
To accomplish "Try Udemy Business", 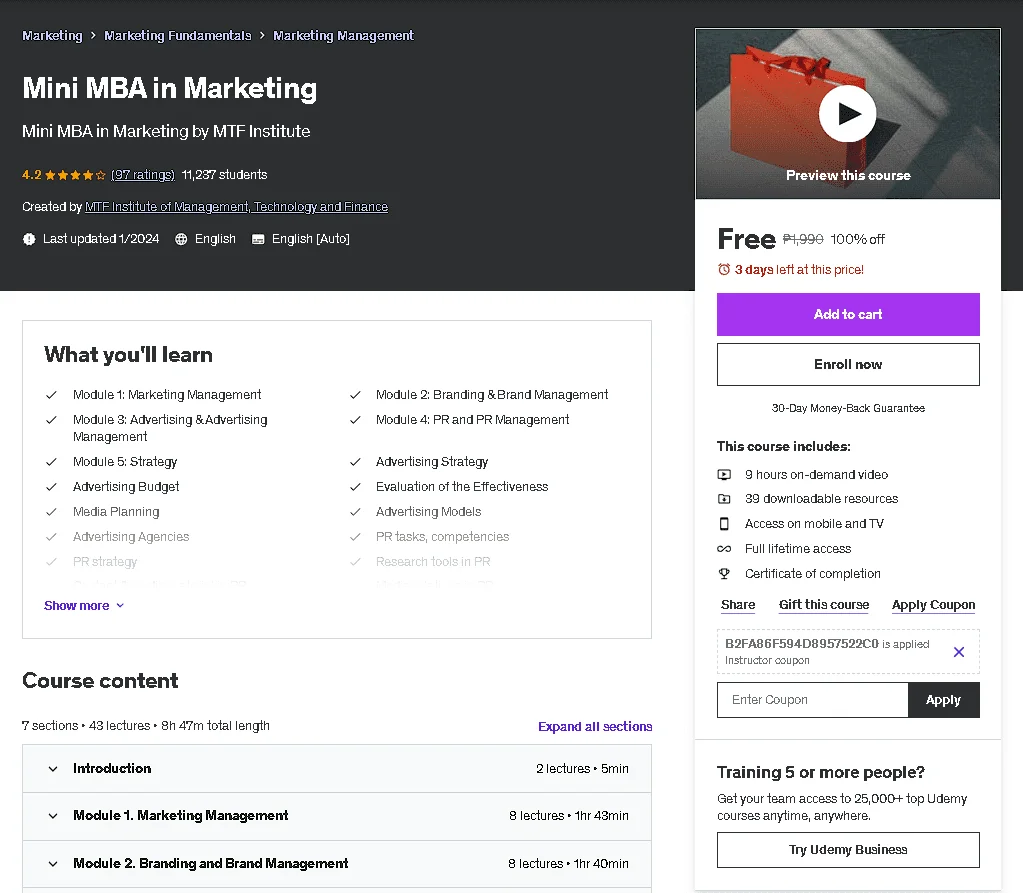I will click(848, 850).
